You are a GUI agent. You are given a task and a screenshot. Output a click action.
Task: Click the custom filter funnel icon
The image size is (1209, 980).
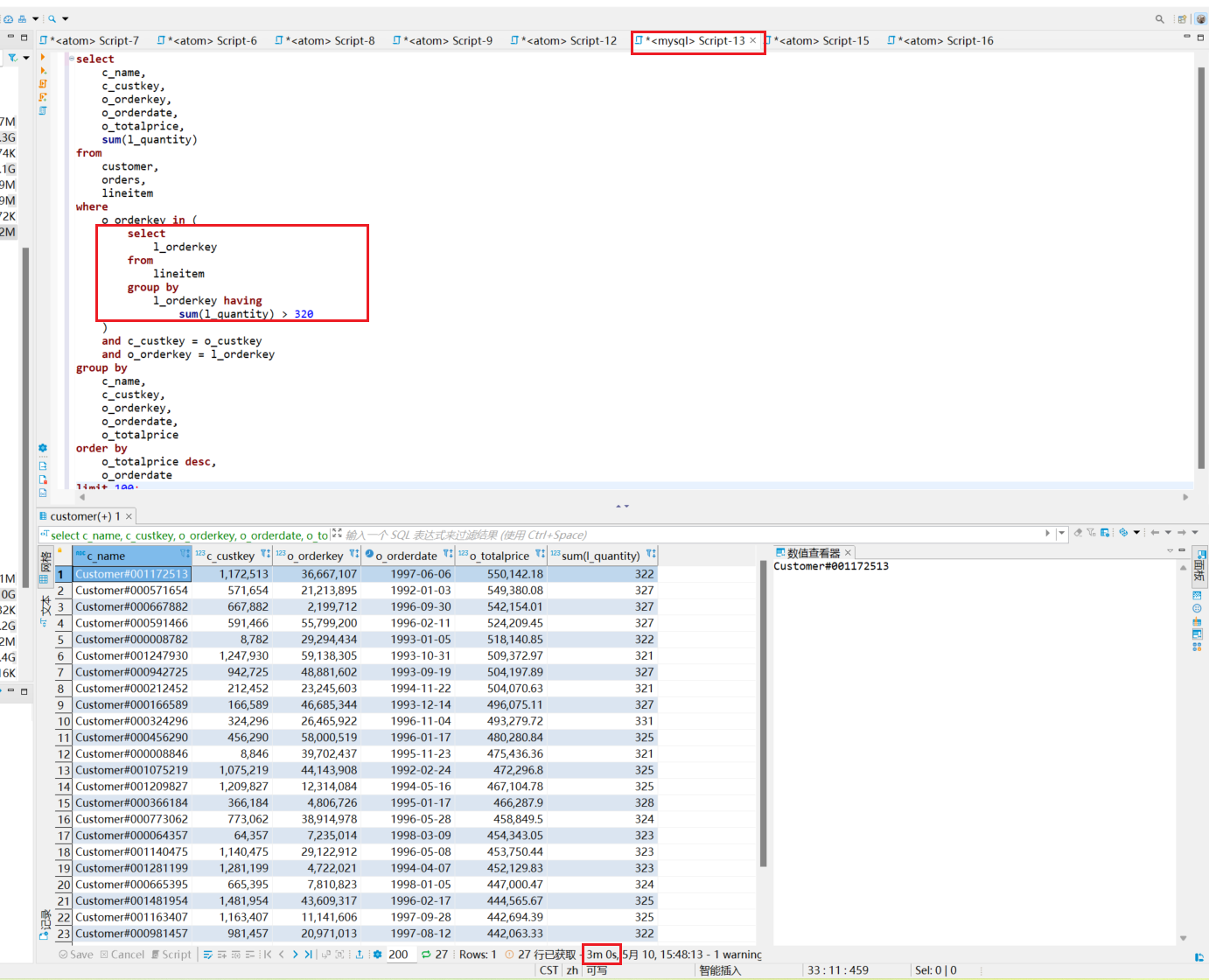1092,533
